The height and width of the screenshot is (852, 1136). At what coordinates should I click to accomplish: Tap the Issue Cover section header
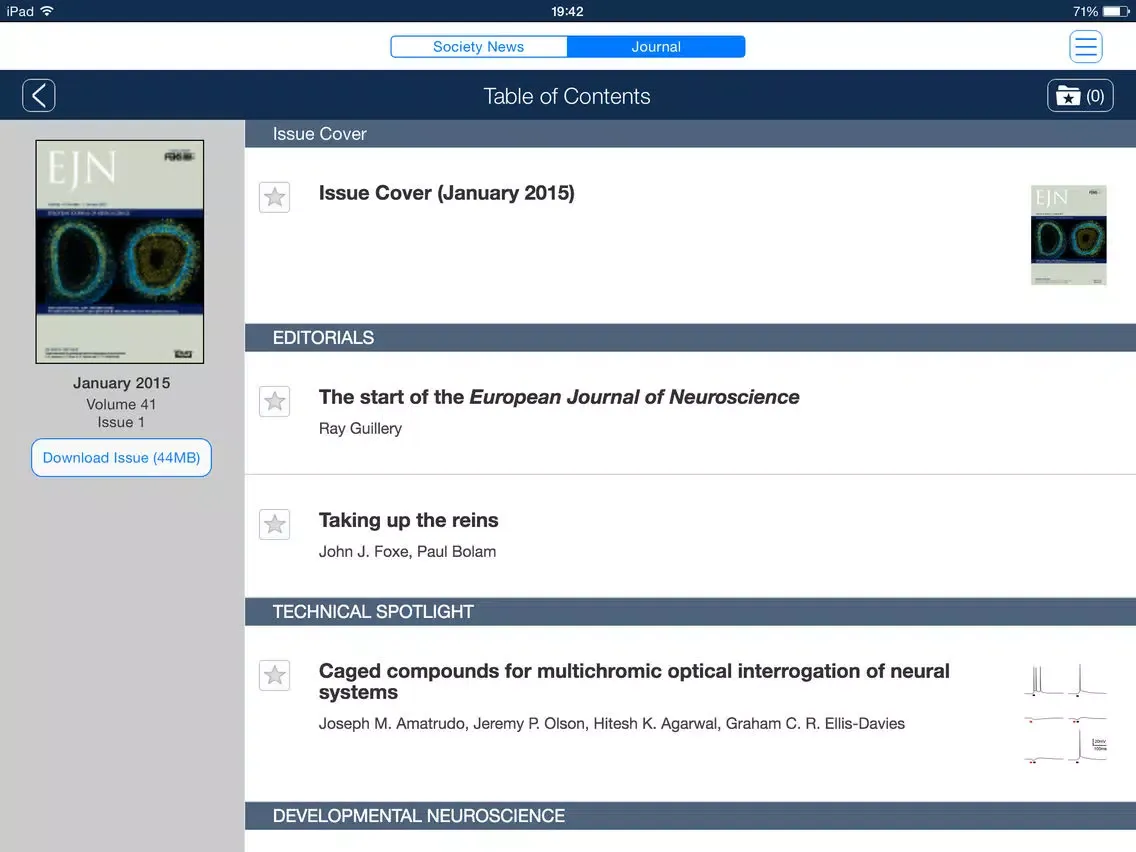click(690, 134)
